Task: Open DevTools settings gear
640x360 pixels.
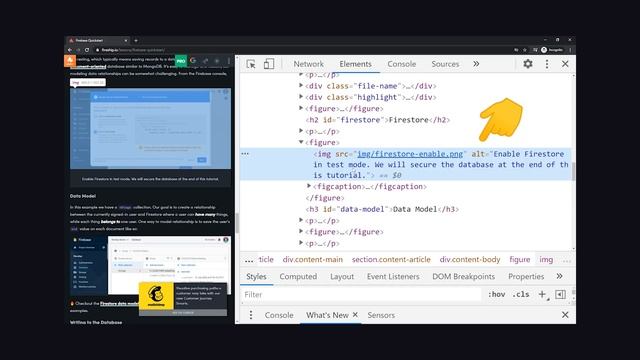Action: (528, 64)
